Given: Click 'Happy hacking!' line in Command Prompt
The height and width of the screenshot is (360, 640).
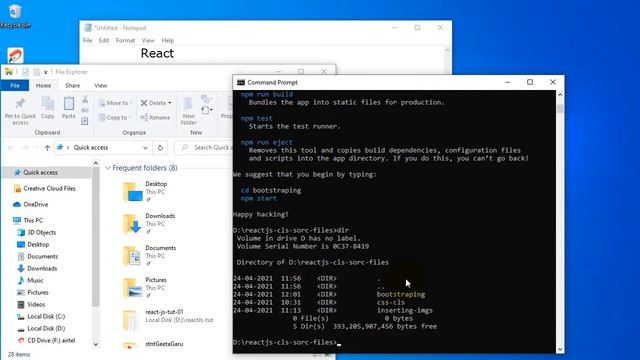Looking at the screenshot, I should click(261, 214).
